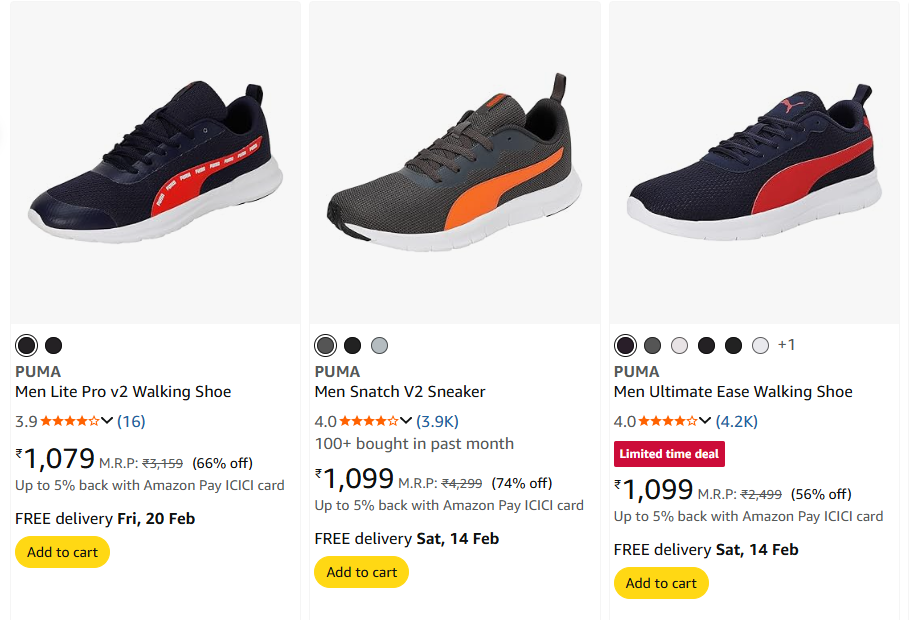Expand rating chevron for Ultimate Ease Walking Shoe
Viewport: 909px width, 620px height.
point(705,421)
